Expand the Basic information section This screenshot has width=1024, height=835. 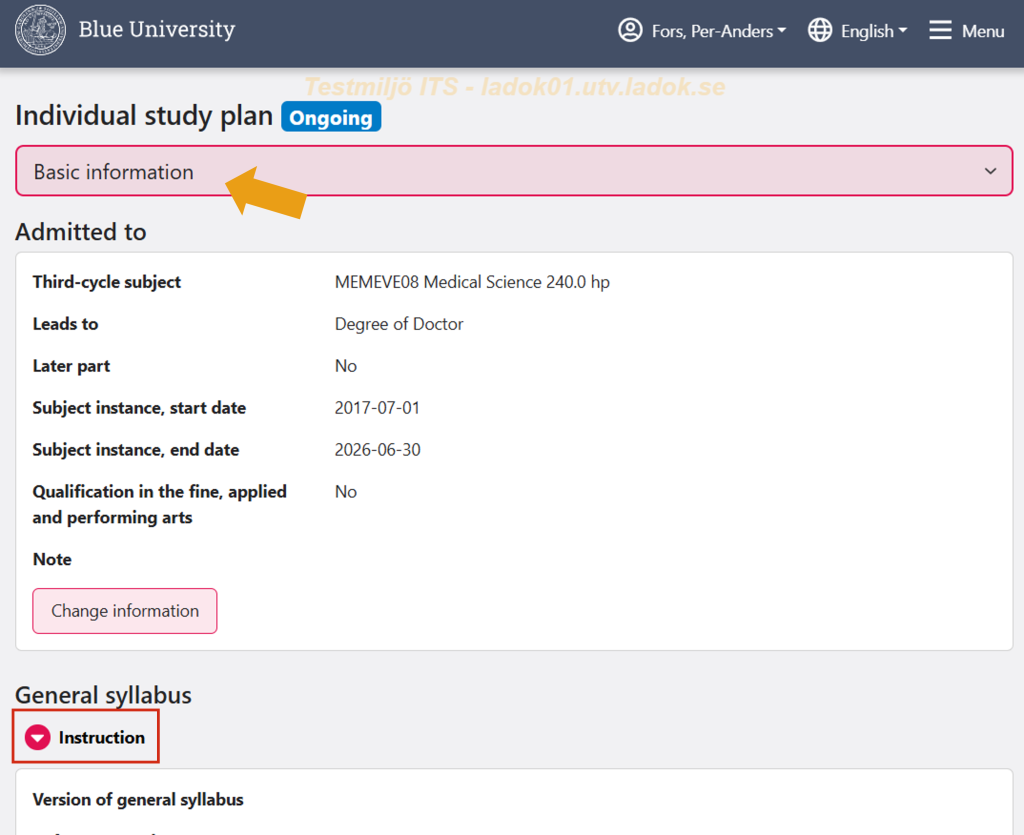514,171
